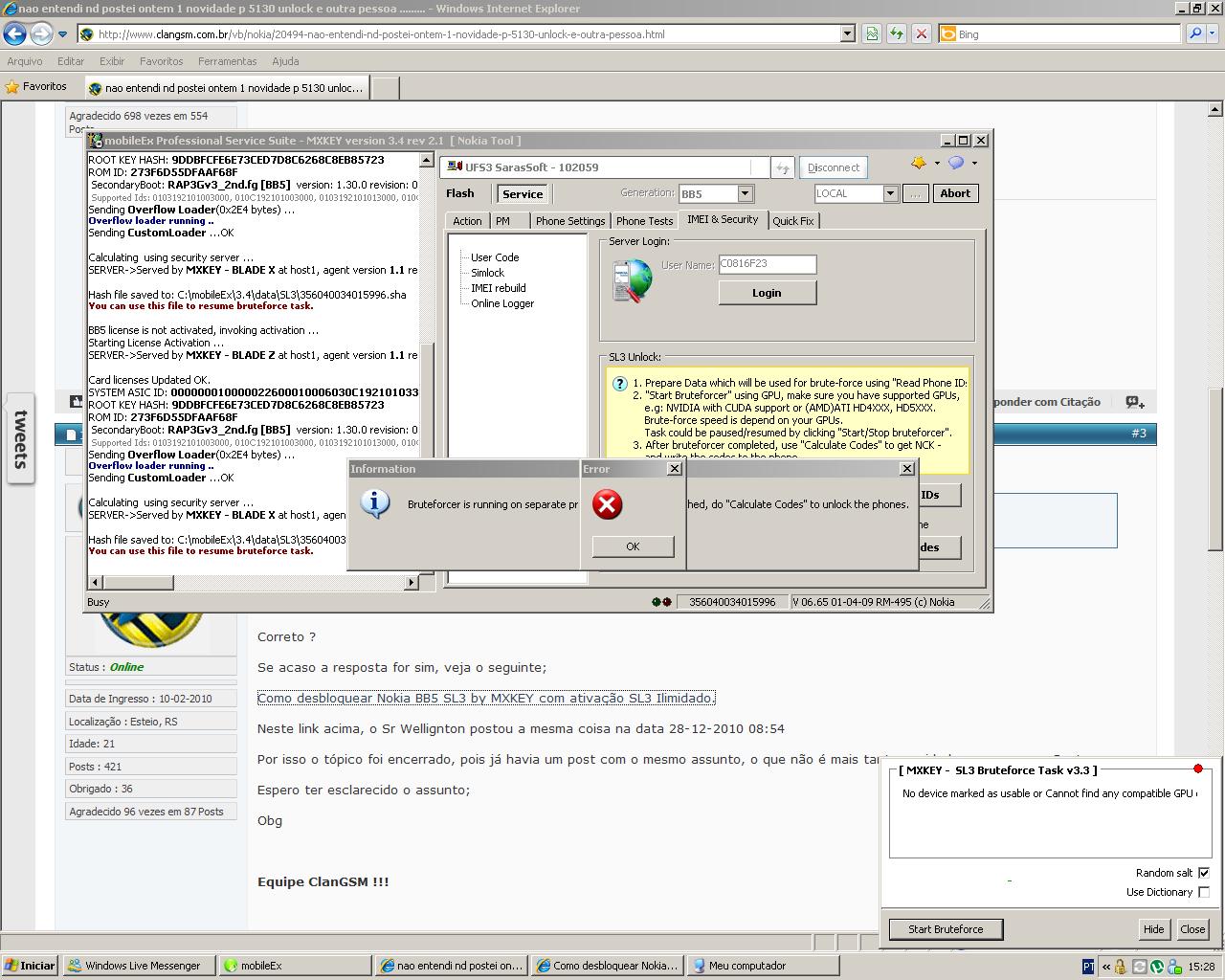Switch to the Quick Fix tab
The image size is (1225, 980).
(792, 221)
